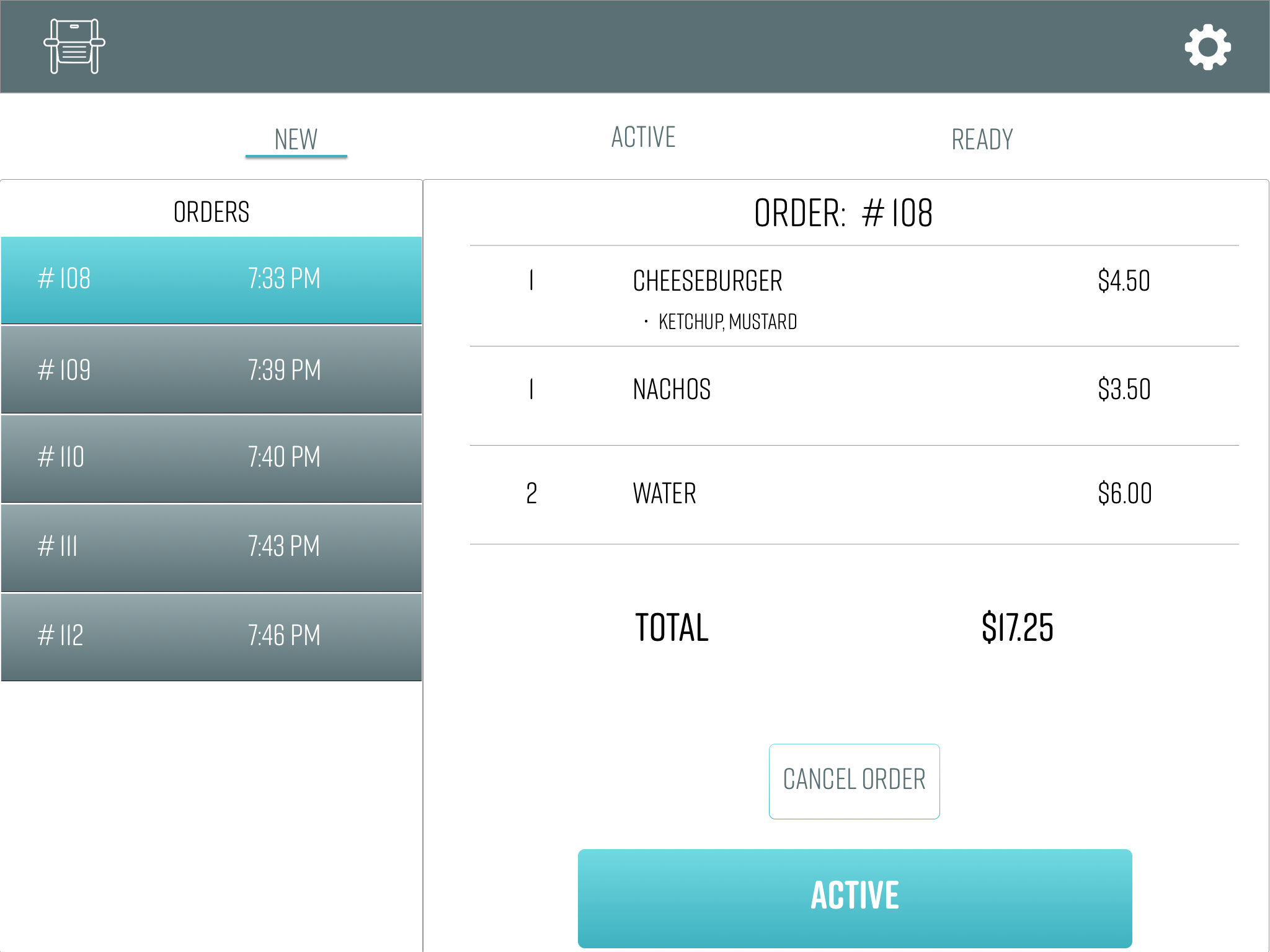Open settings via the gear icon
Image resolution: width=1270 pixels, height=952 pixels.
pos(1207,47)
